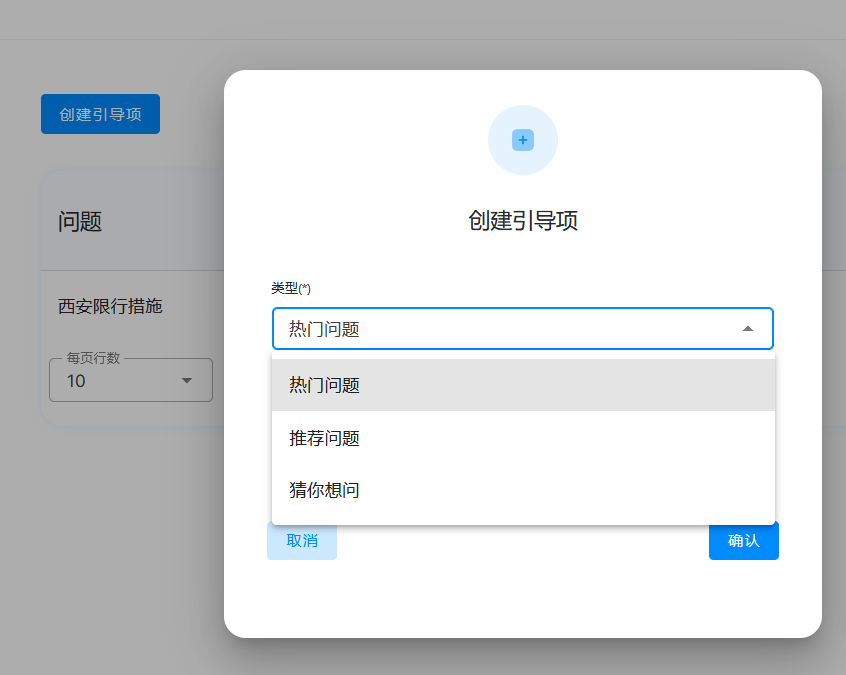This screenshot has width=846, height=675.
Task: Collapse the 类型 list with the caret arrow
Action: [x=747, y=329]
